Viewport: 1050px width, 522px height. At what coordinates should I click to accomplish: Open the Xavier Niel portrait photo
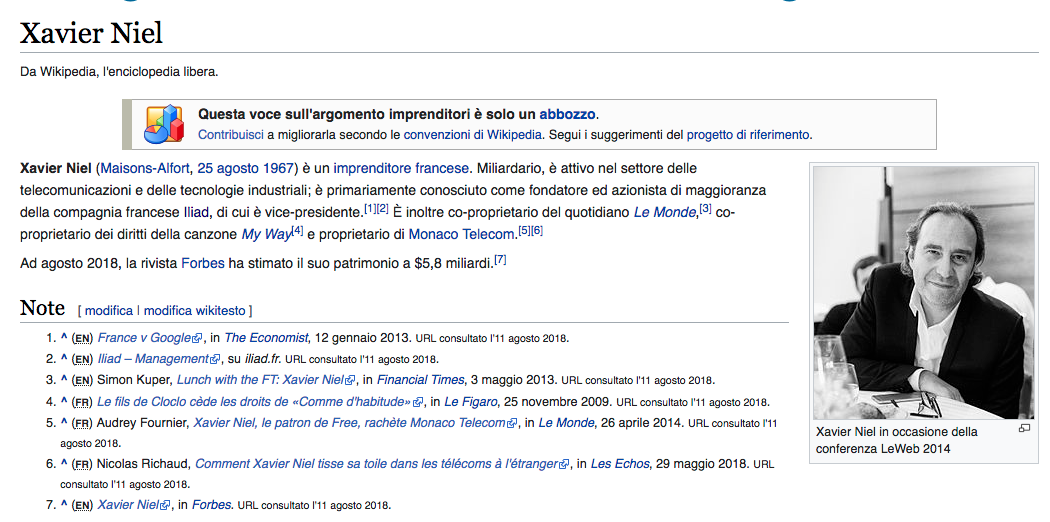(923, 292)
